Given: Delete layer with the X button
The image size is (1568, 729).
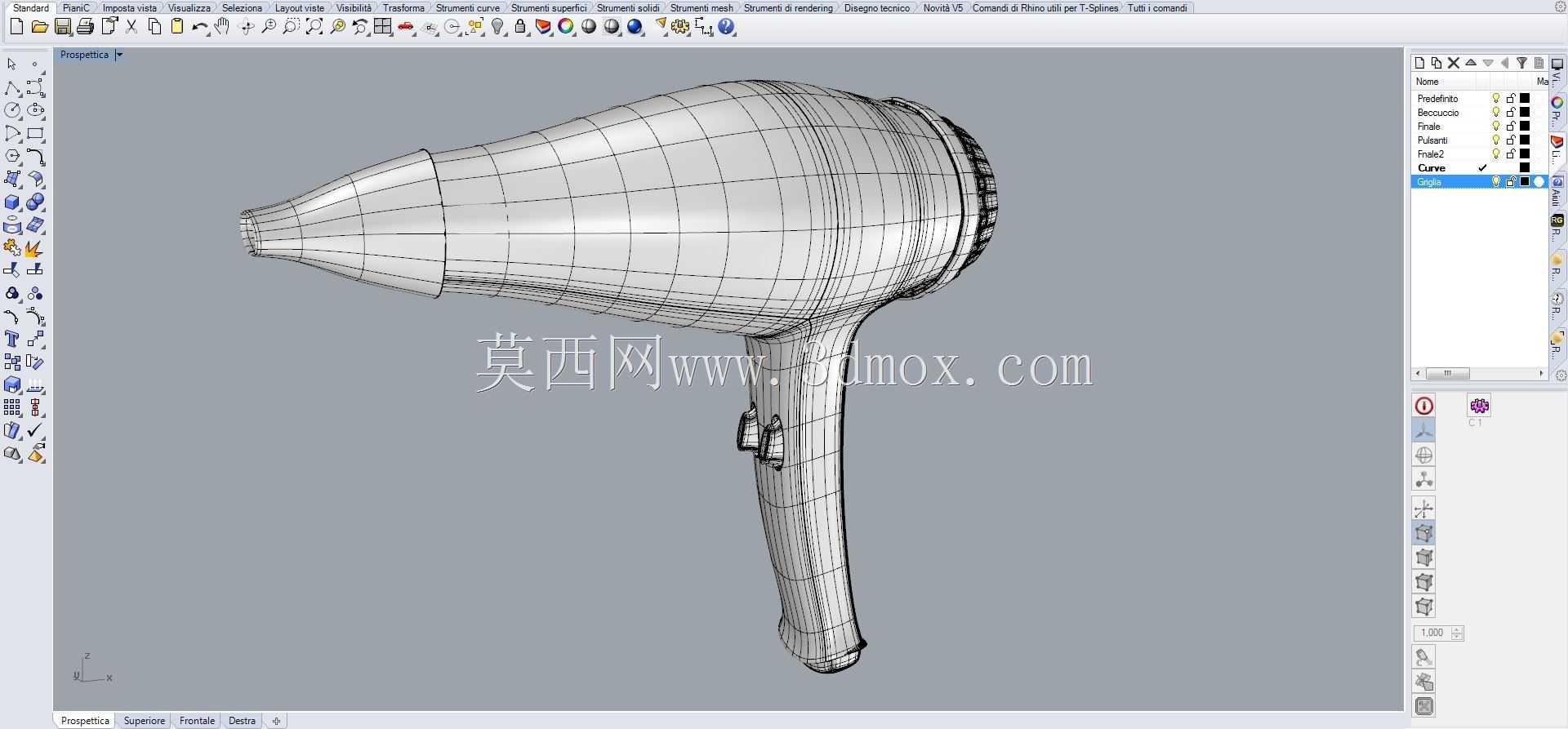Looking at the screenshot, I should pyautogui.click(x=1454, y=63).
